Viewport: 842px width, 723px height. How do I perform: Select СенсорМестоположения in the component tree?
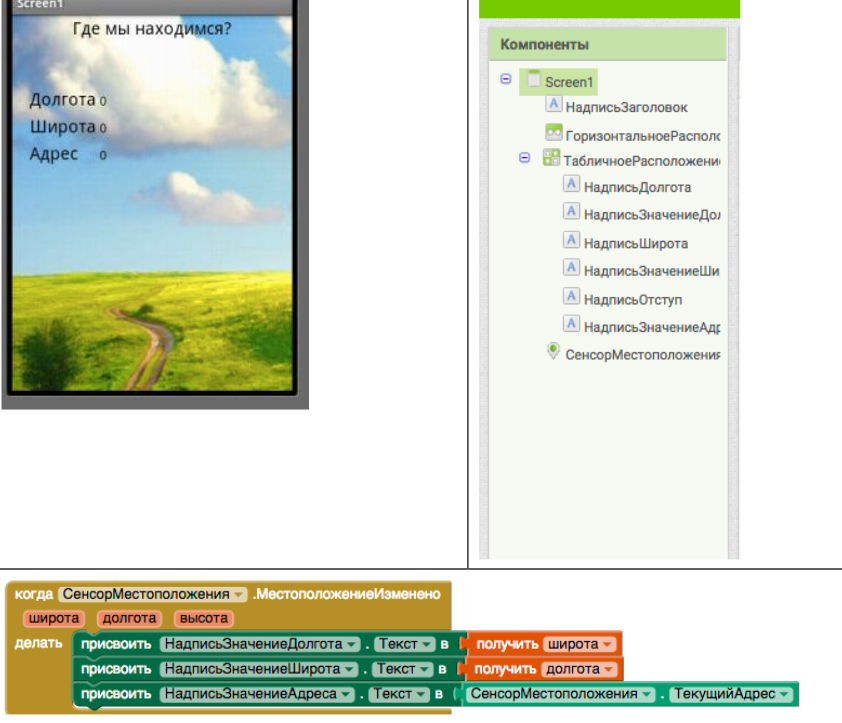(x=643, y=355)
